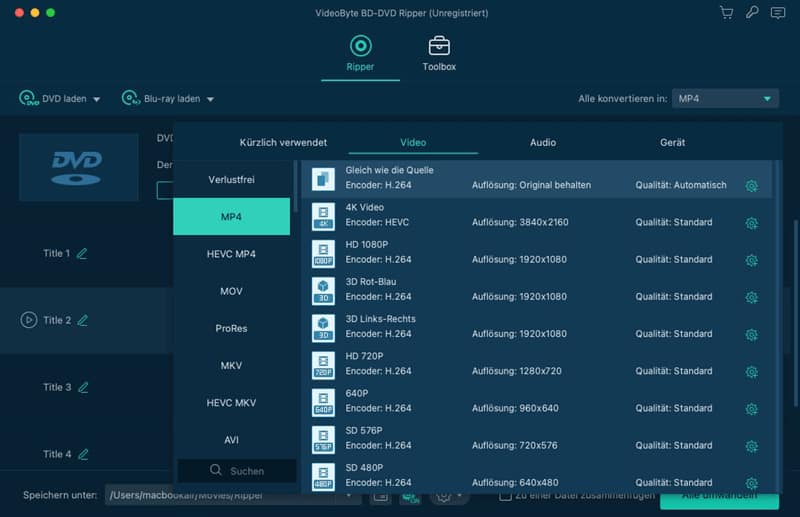Choose the Verlustfrei format category
Viewport: 800px width, 517px height.
(x=232, y=179)
